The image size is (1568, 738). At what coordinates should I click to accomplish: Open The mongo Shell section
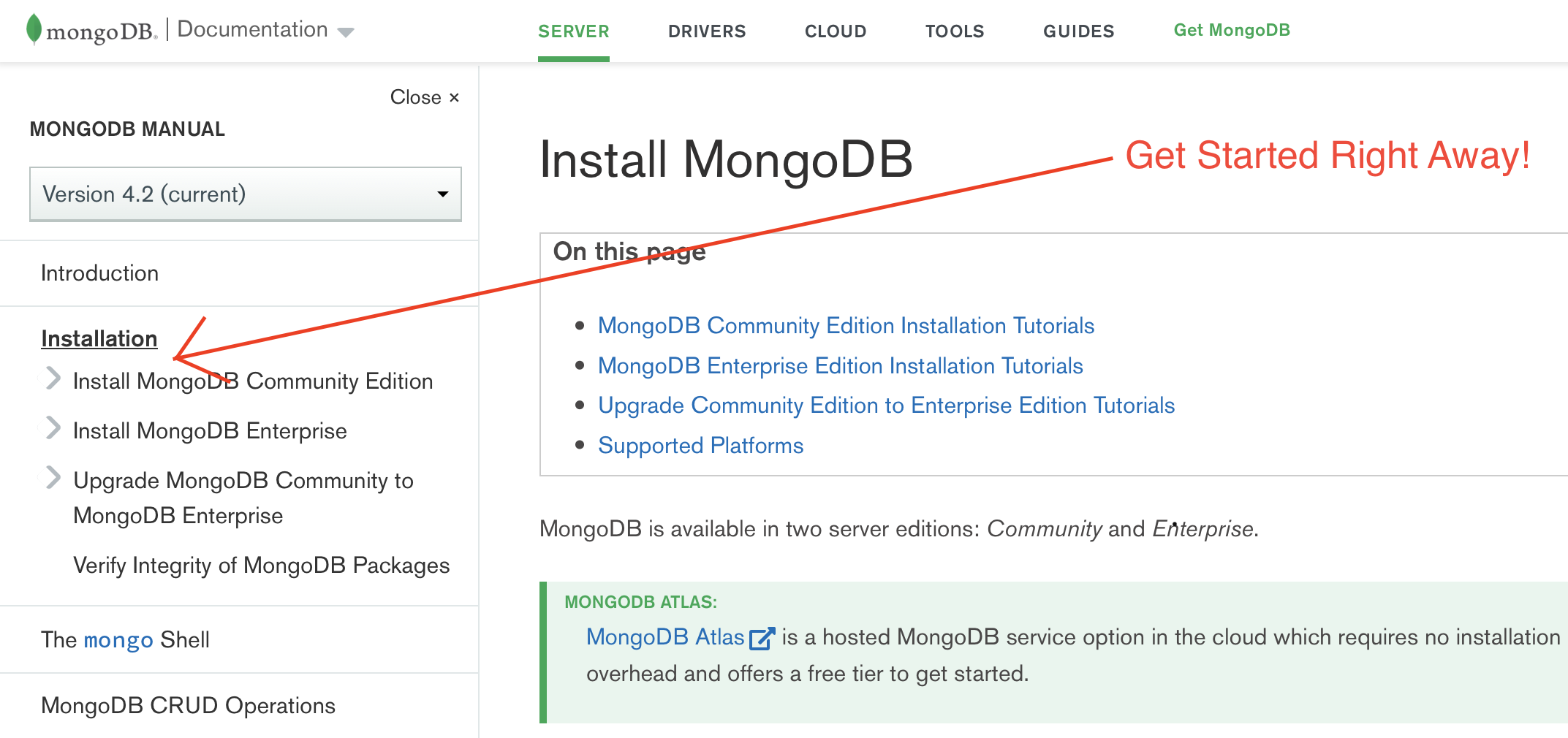point(125,640)
